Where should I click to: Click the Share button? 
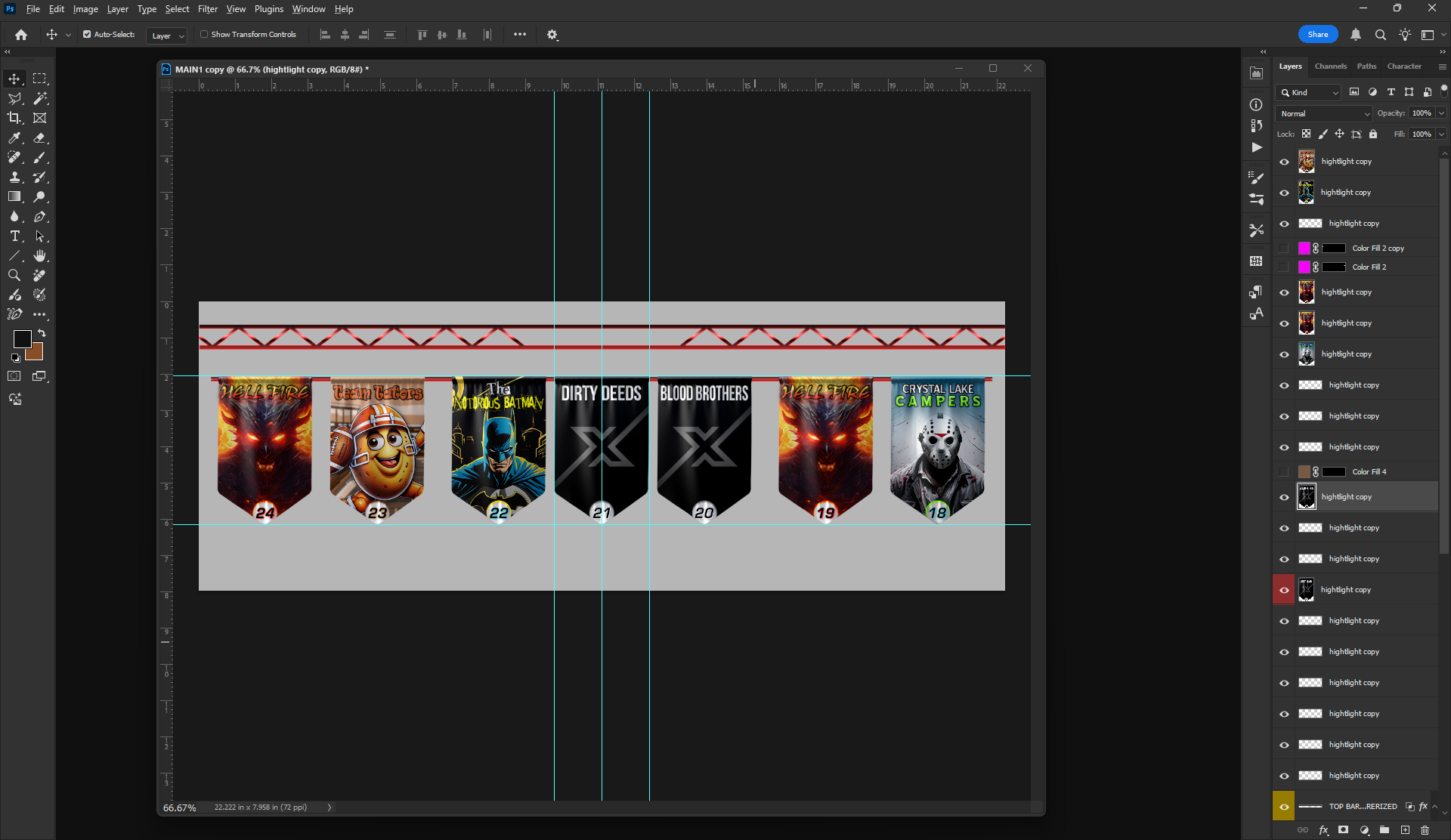1317,34
